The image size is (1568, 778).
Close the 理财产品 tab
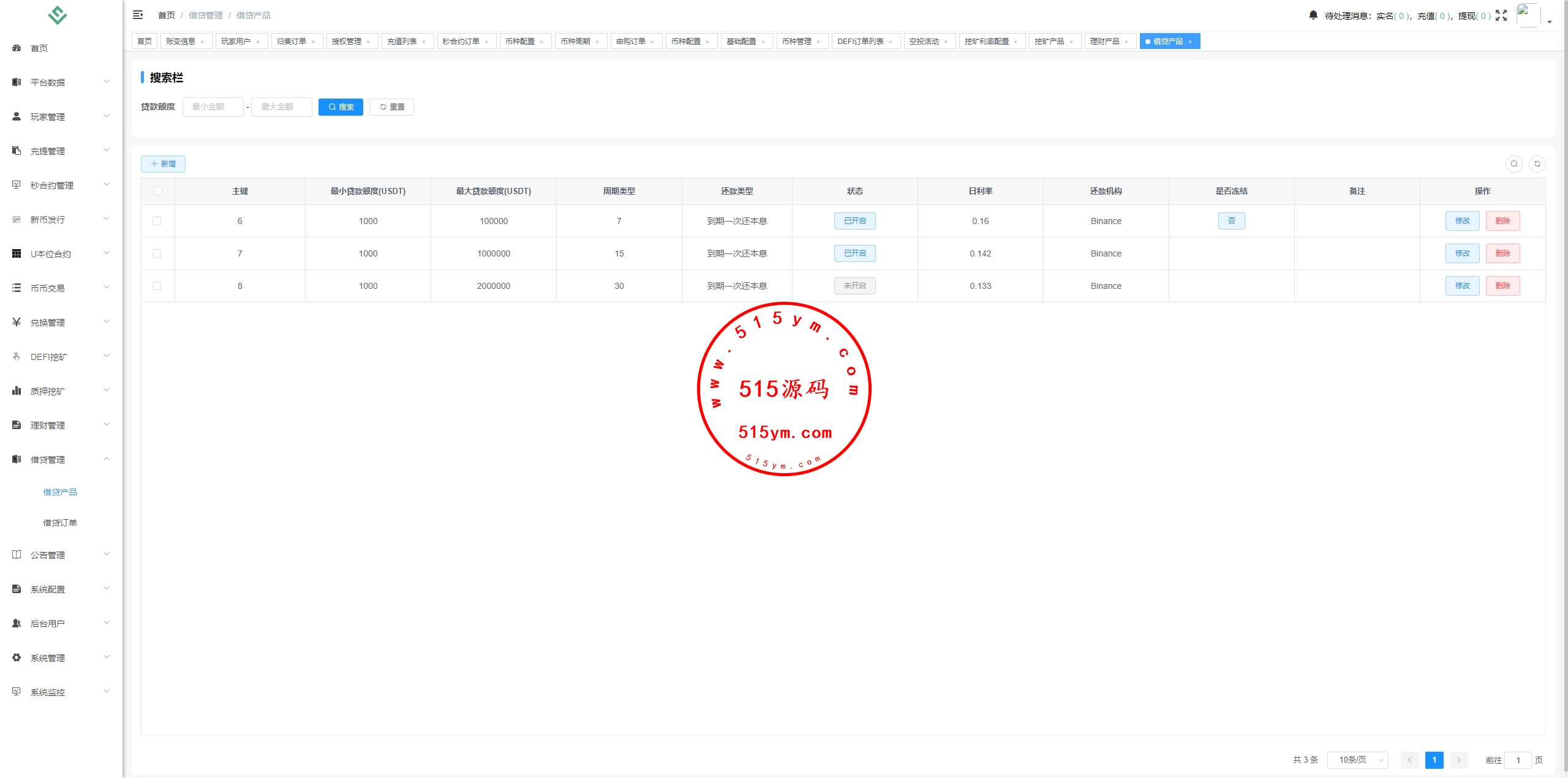(1126, 42)
